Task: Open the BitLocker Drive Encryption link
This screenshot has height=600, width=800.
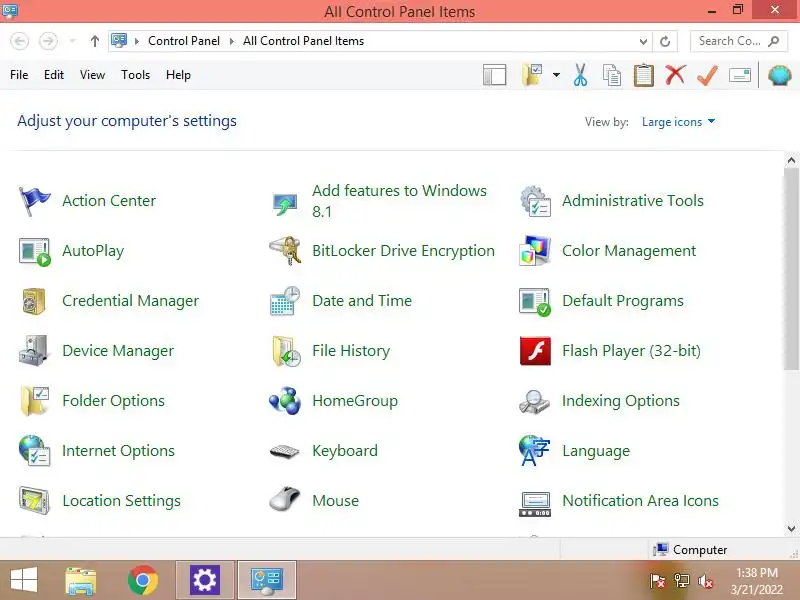Action: (403, 251)
